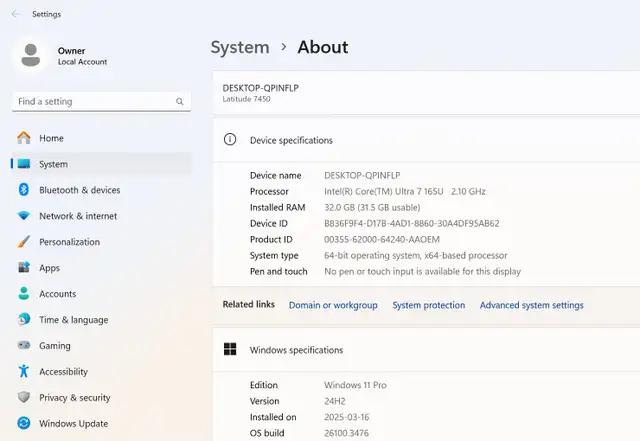Click the Settings window title

(47, 14)
